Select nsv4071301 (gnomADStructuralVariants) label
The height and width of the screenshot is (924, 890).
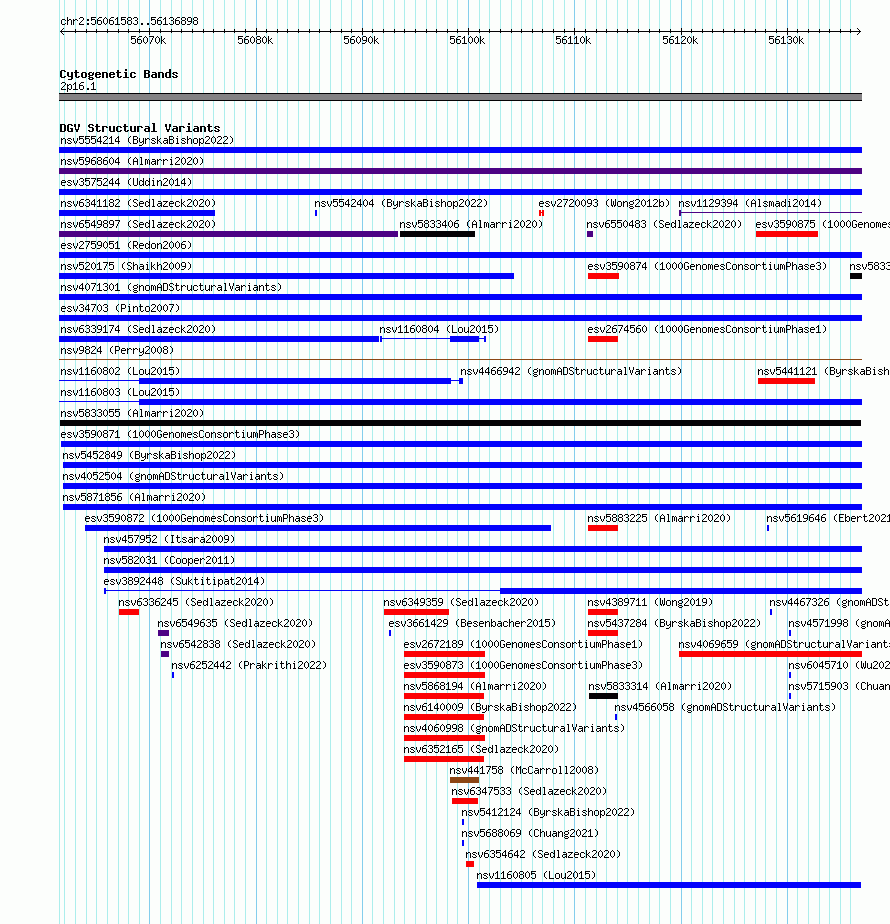pyautogui.click(x=171, y=288)
